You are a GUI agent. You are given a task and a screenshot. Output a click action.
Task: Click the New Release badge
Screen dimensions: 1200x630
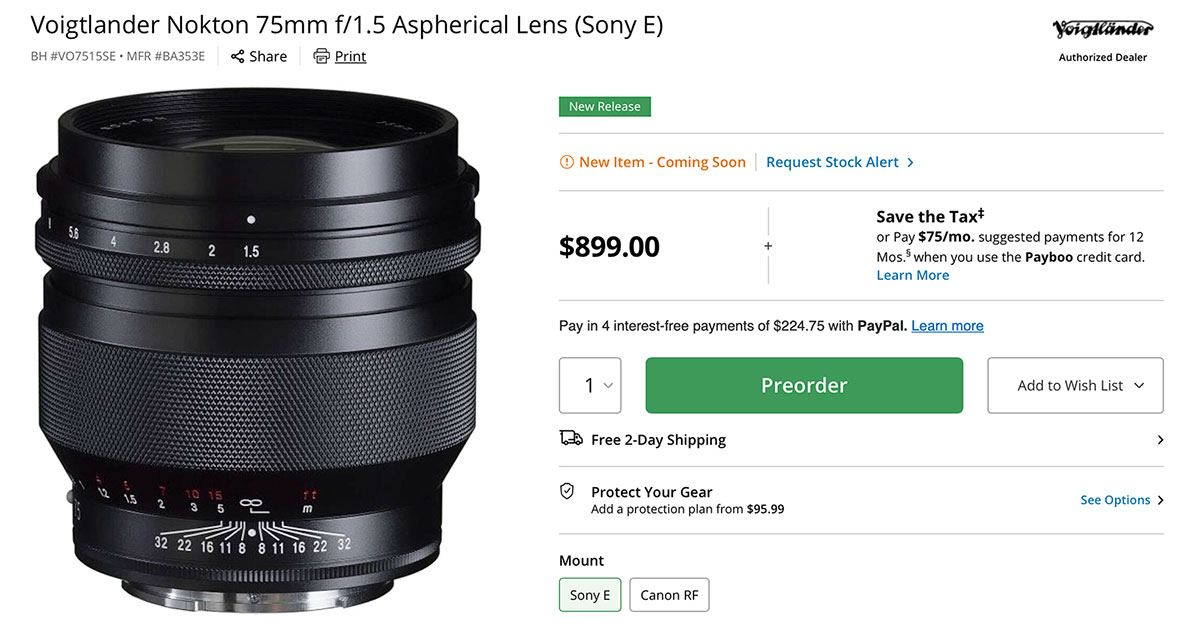click(x=604, y=107)
